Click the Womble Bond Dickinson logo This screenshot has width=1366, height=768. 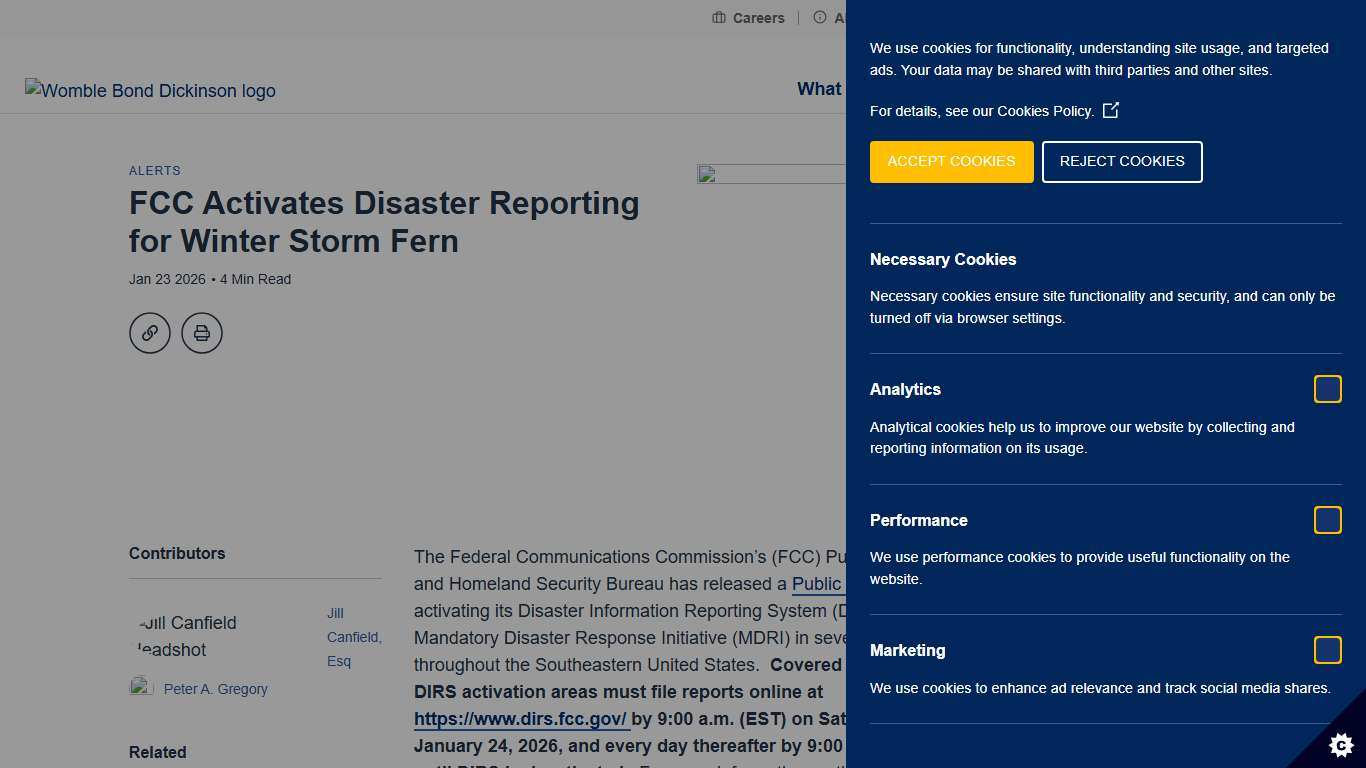coord(150,91)
